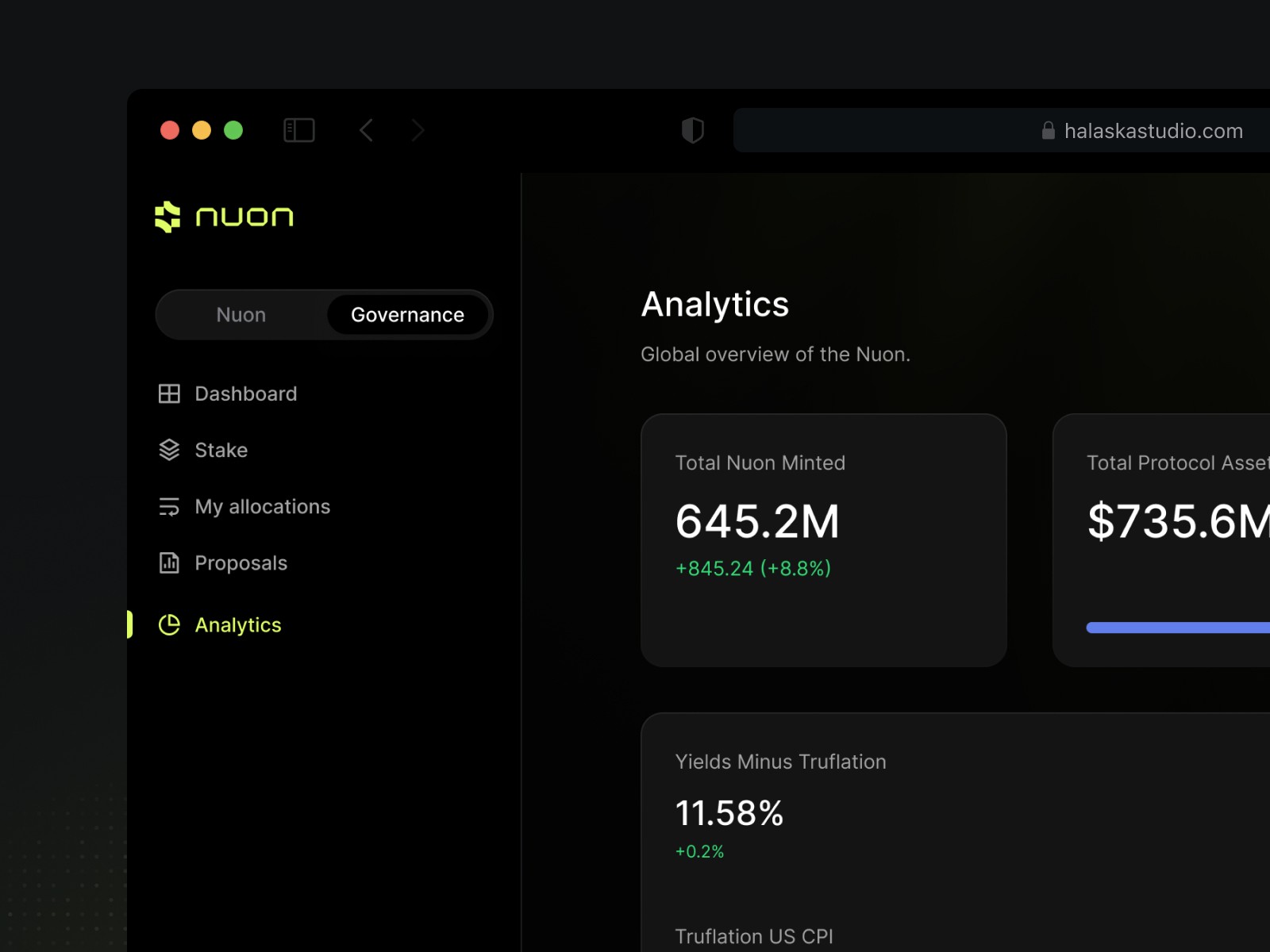Viewport: 1270px width, 952px height.
Task: Go back with the browser back arrow
Action: tap(366, 130)
